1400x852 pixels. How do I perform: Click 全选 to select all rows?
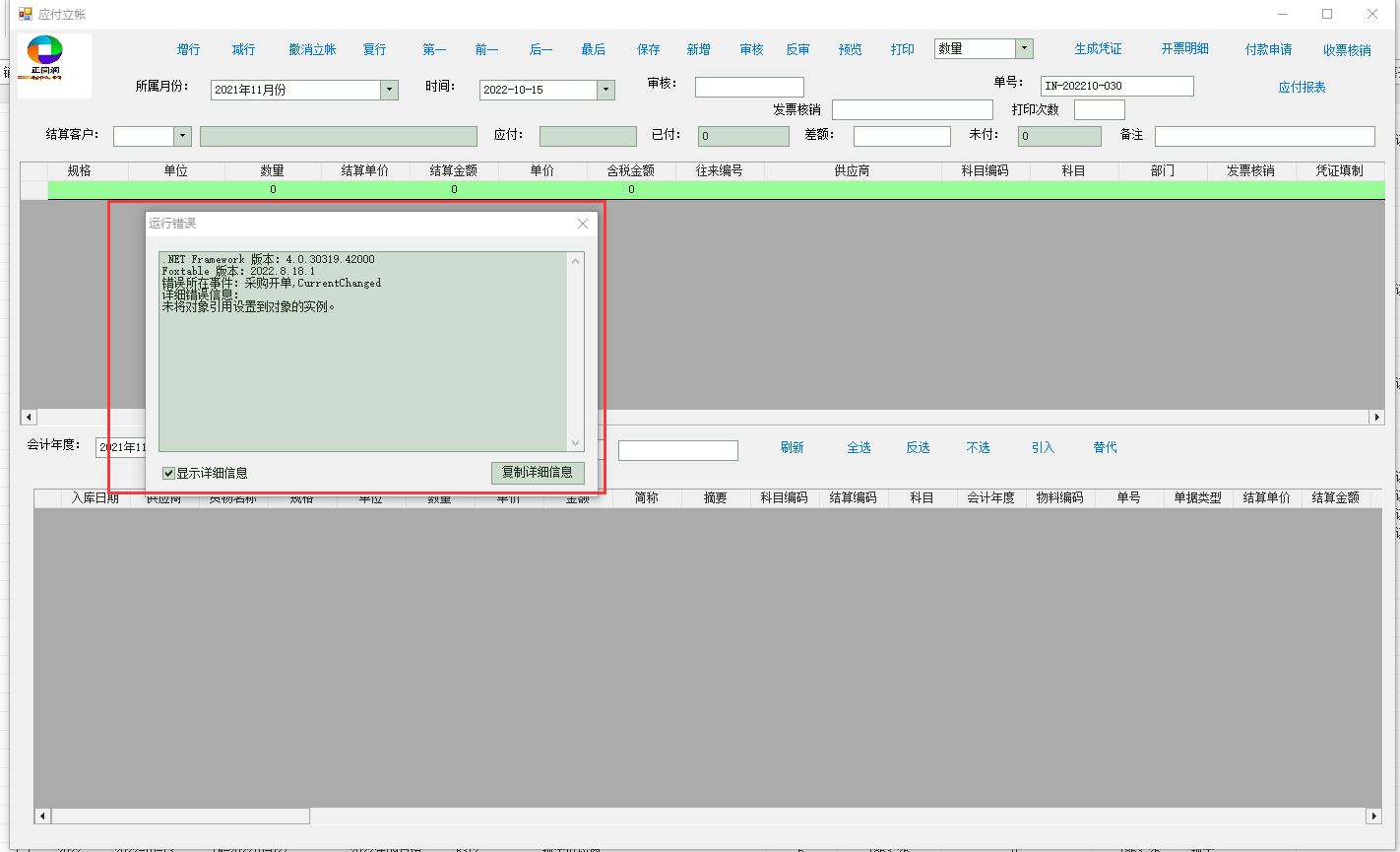859,447
